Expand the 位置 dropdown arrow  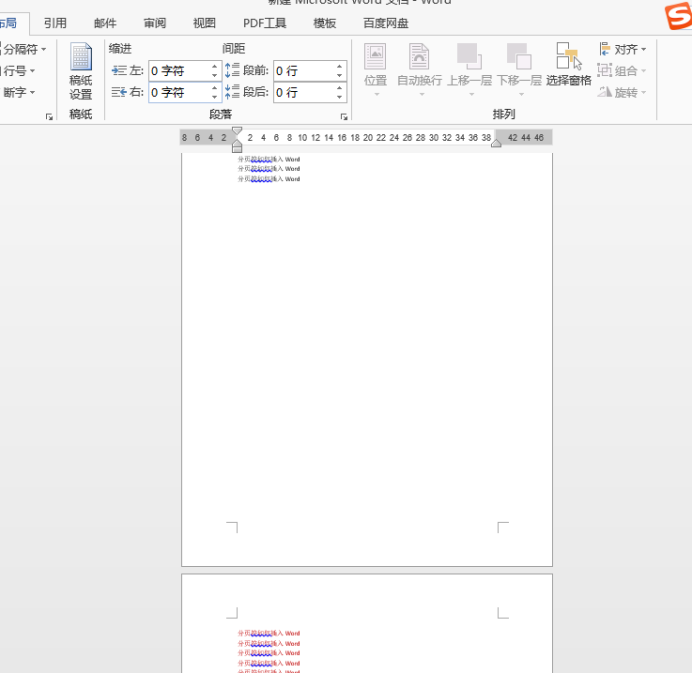[377, 95]
